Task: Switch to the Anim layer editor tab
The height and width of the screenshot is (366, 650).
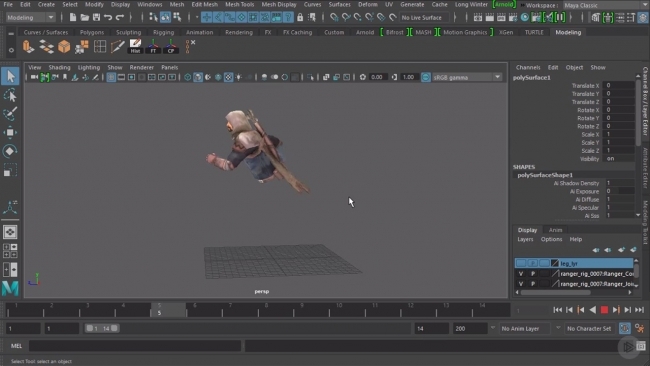Action: pos(555,230)
